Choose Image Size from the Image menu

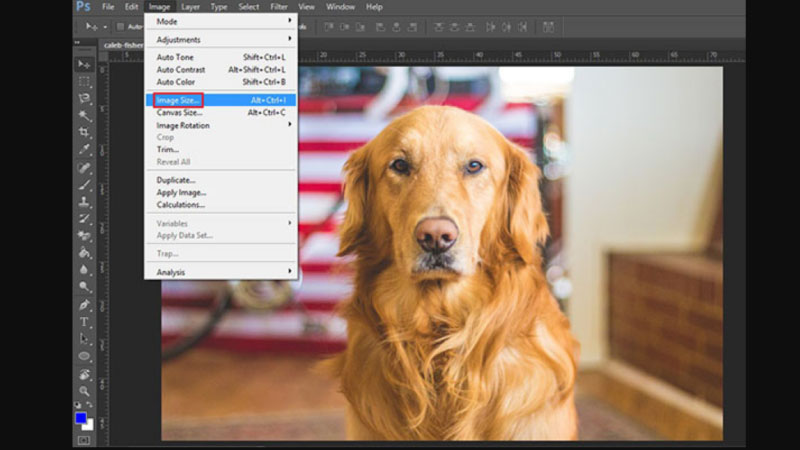tap(221, 100)
